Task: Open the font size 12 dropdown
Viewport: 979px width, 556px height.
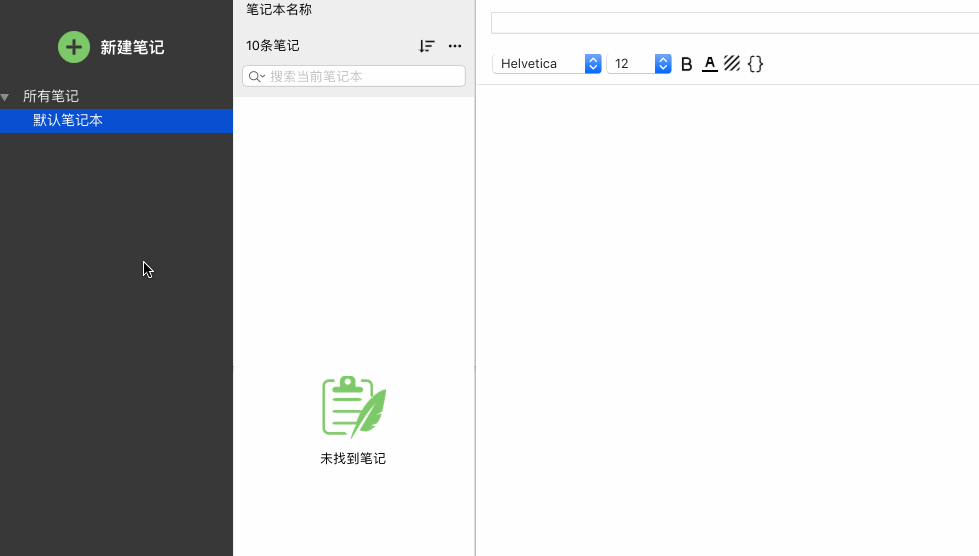Action: pos(639,64)
